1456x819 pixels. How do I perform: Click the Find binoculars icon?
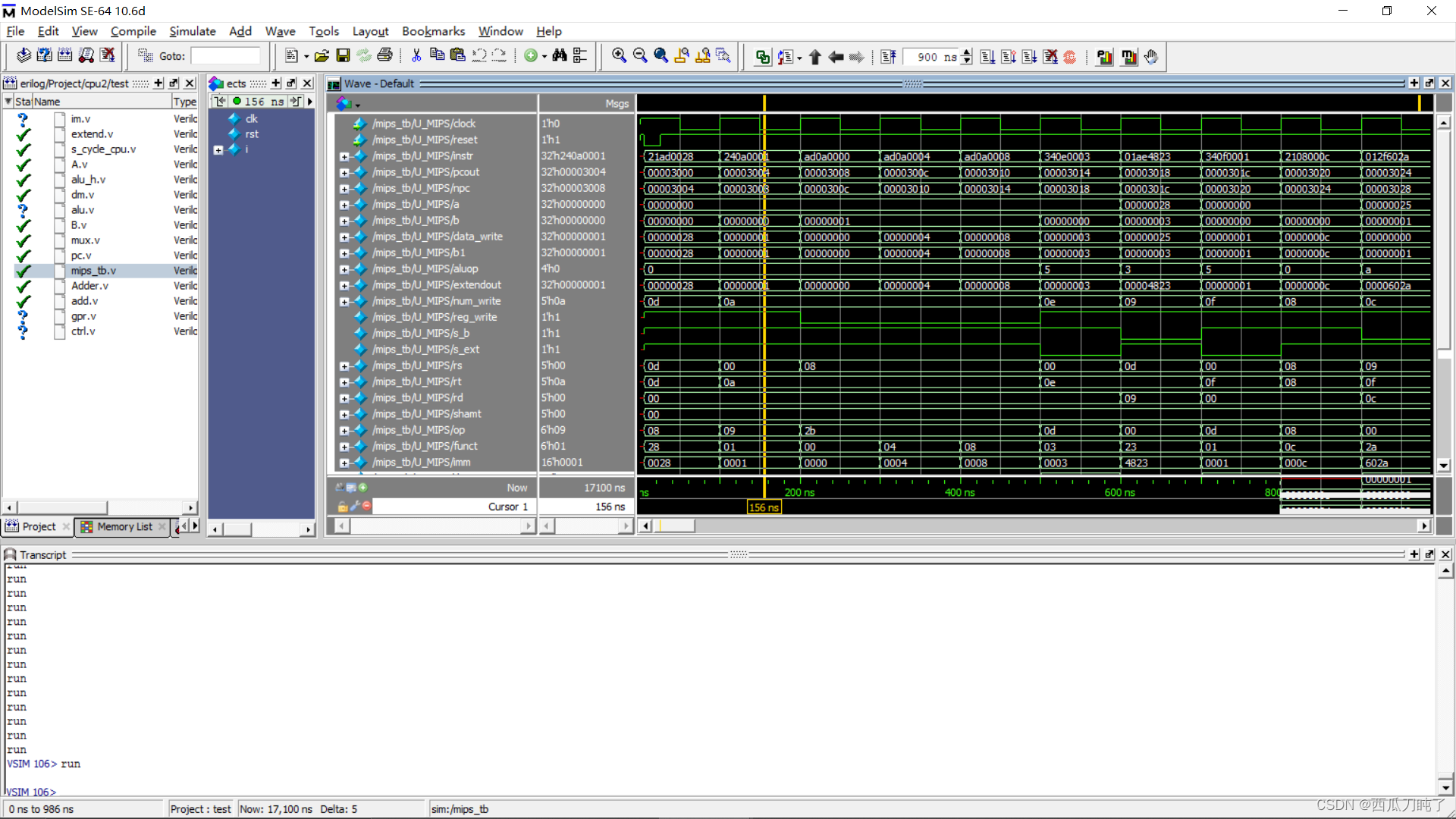pos(560,55)
